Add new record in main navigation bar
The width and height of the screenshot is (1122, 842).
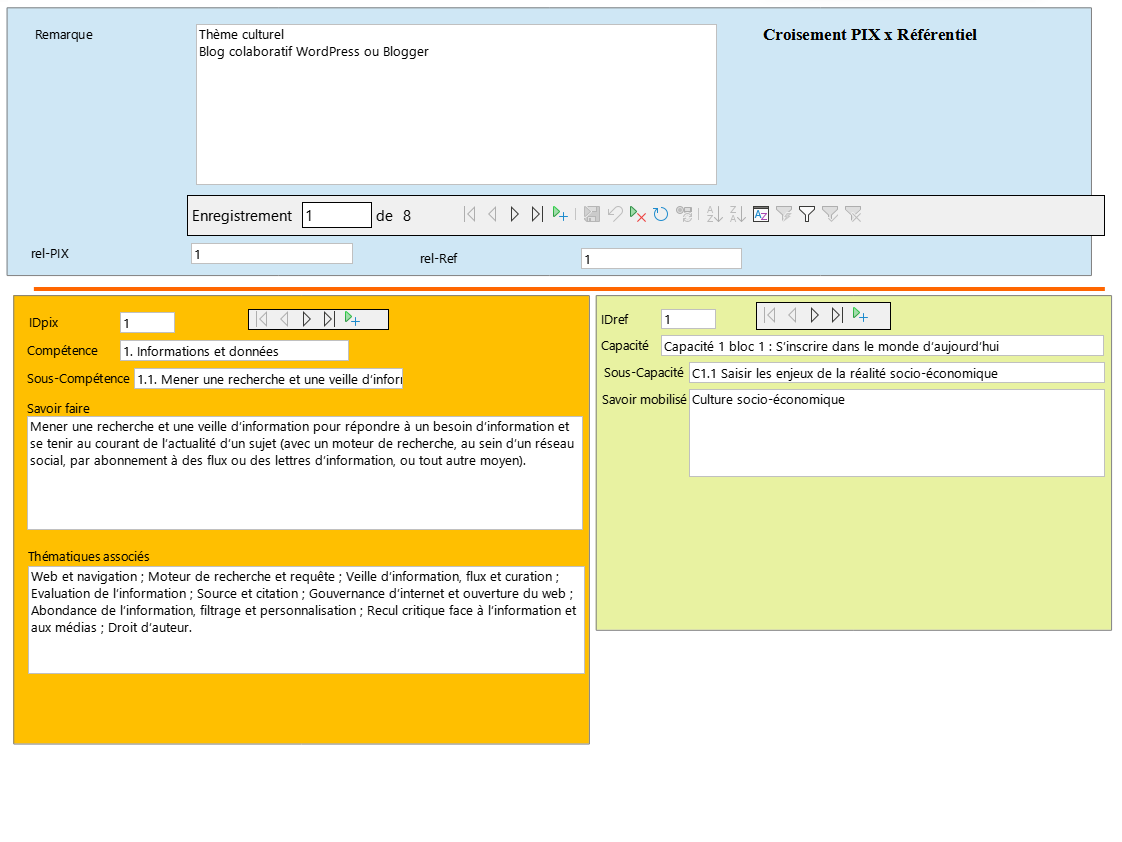(560, 215)
